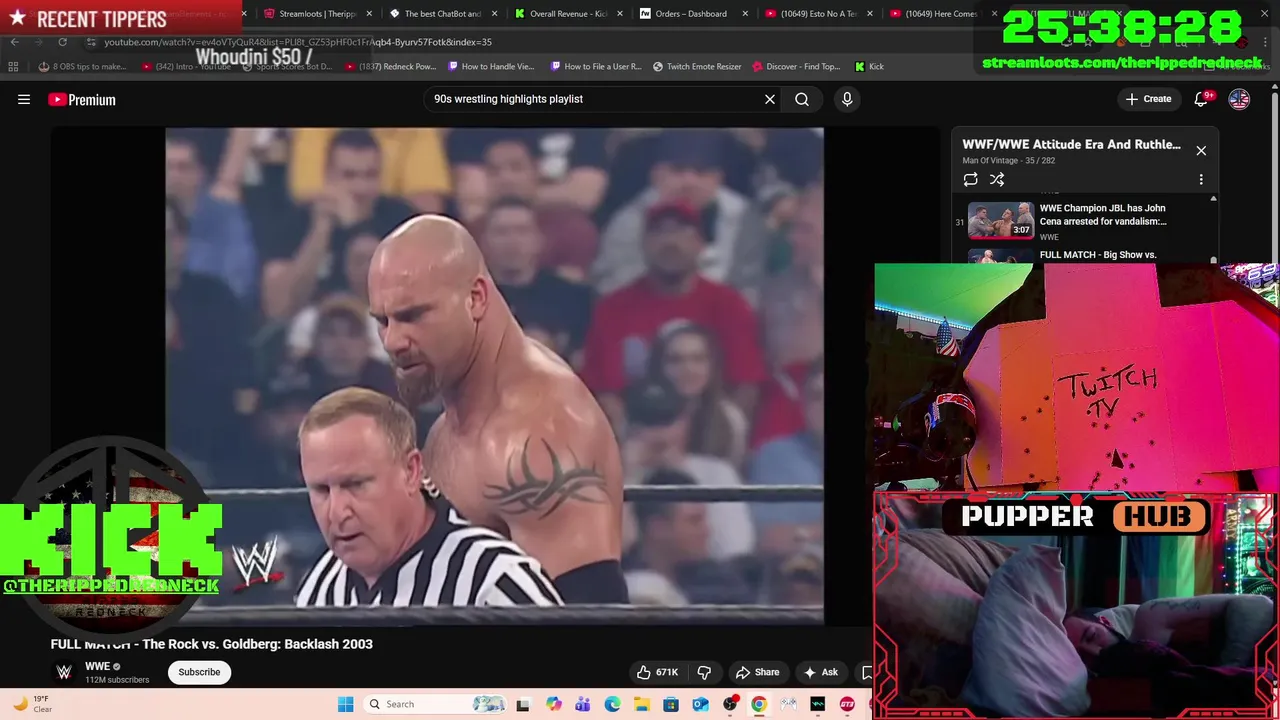
Task: Open Redneck Pow... bookmark
Action: [x=390, y=67]
